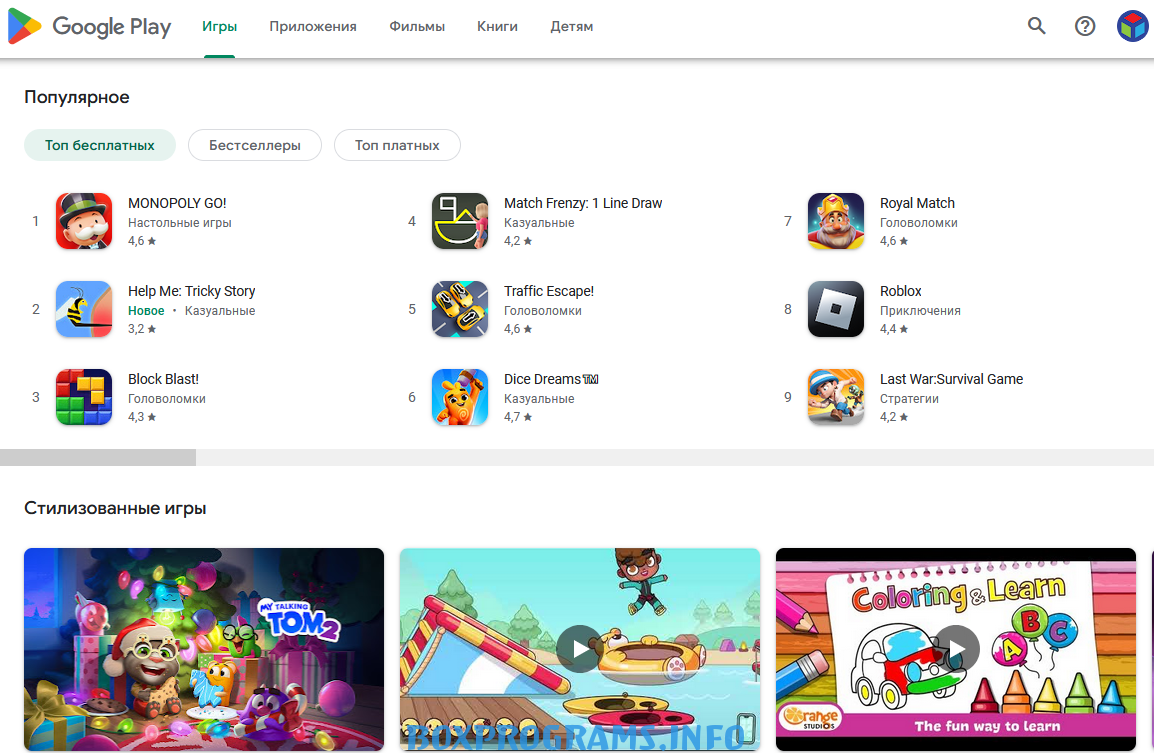Open the Help Me: Tricky Story title
The height and width of the screenshot is (753, 1154).
pyautogui.click(x=191, y=291)
